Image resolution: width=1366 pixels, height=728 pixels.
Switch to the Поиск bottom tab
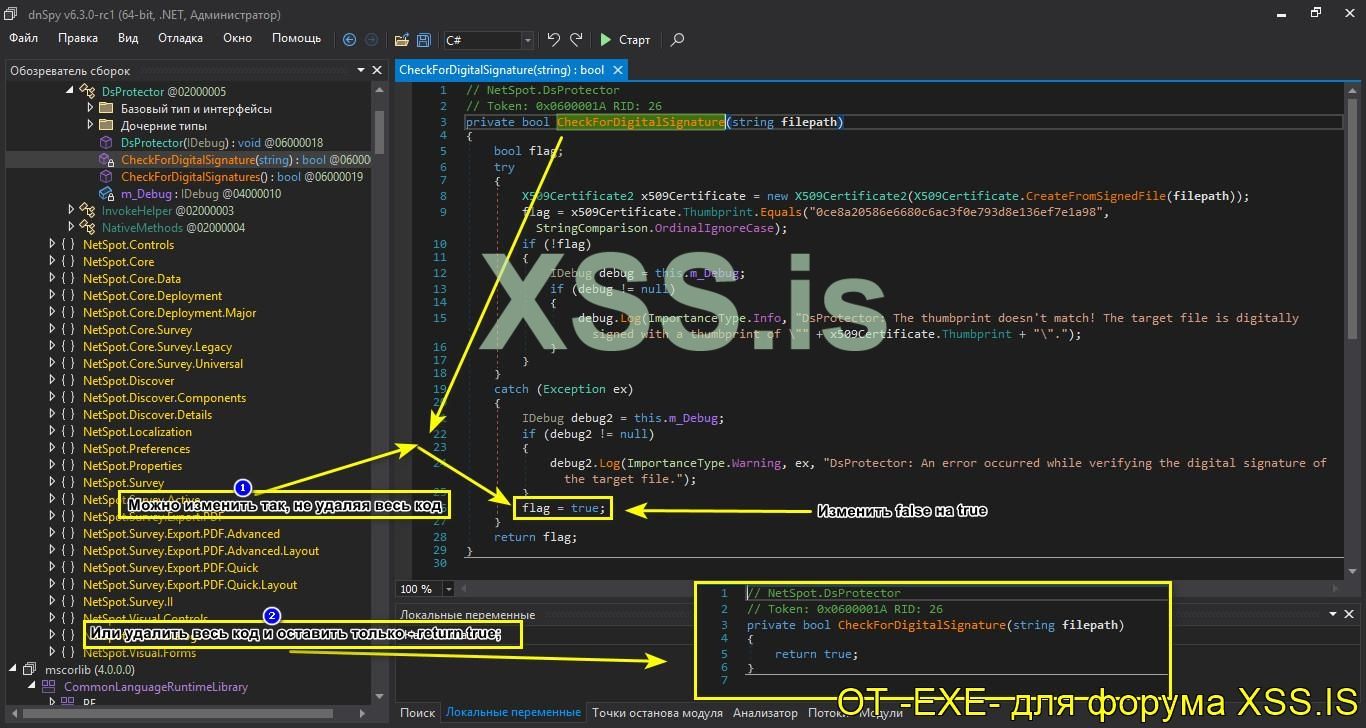click(418, 713)
